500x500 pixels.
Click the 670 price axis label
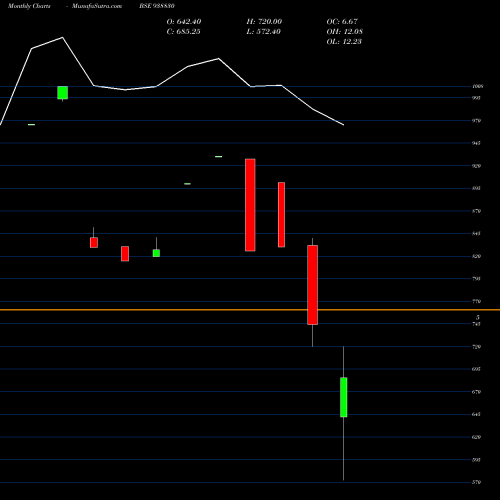coord(477,392)
